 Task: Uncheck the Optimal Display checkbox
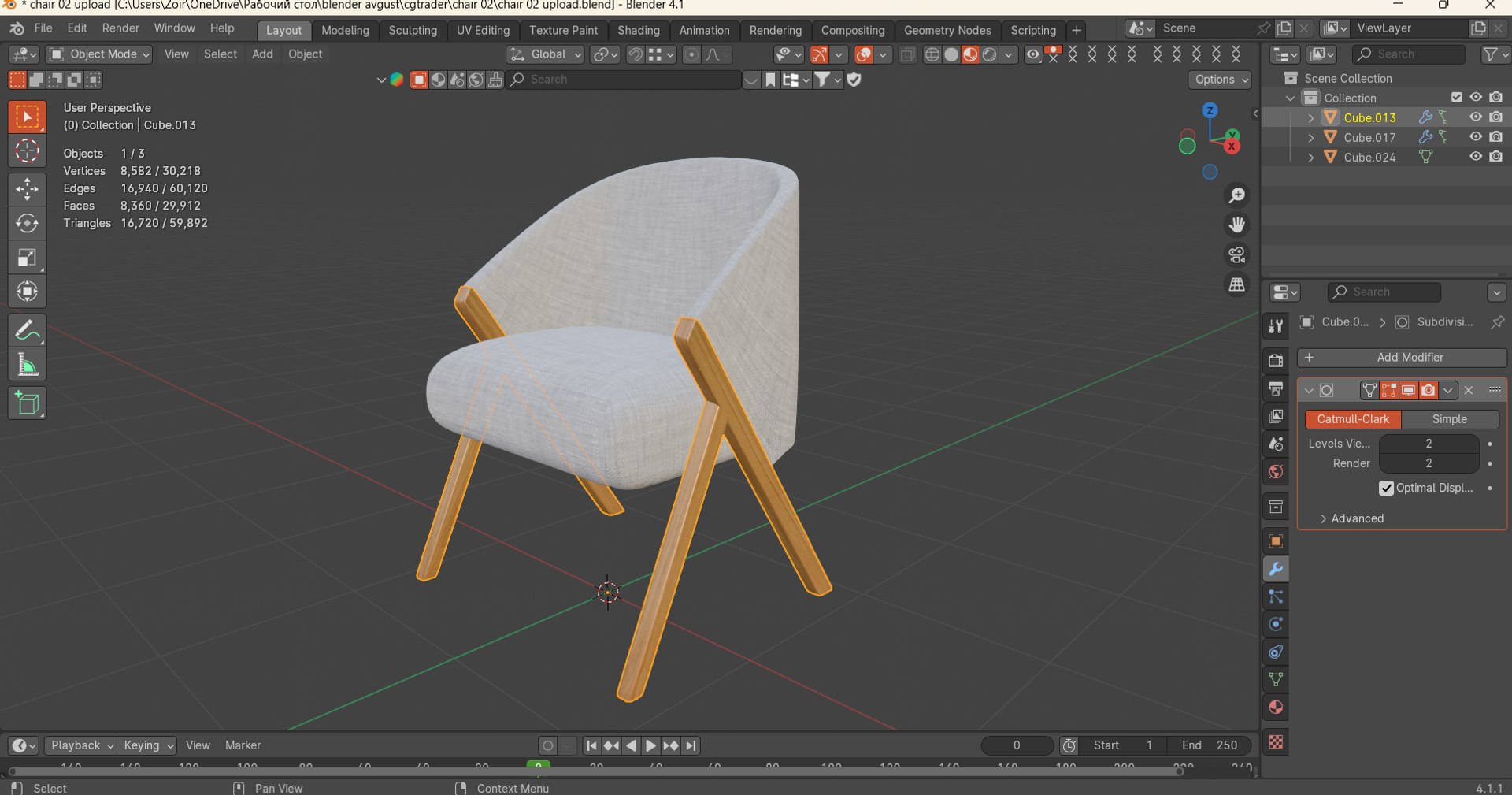1386,489
